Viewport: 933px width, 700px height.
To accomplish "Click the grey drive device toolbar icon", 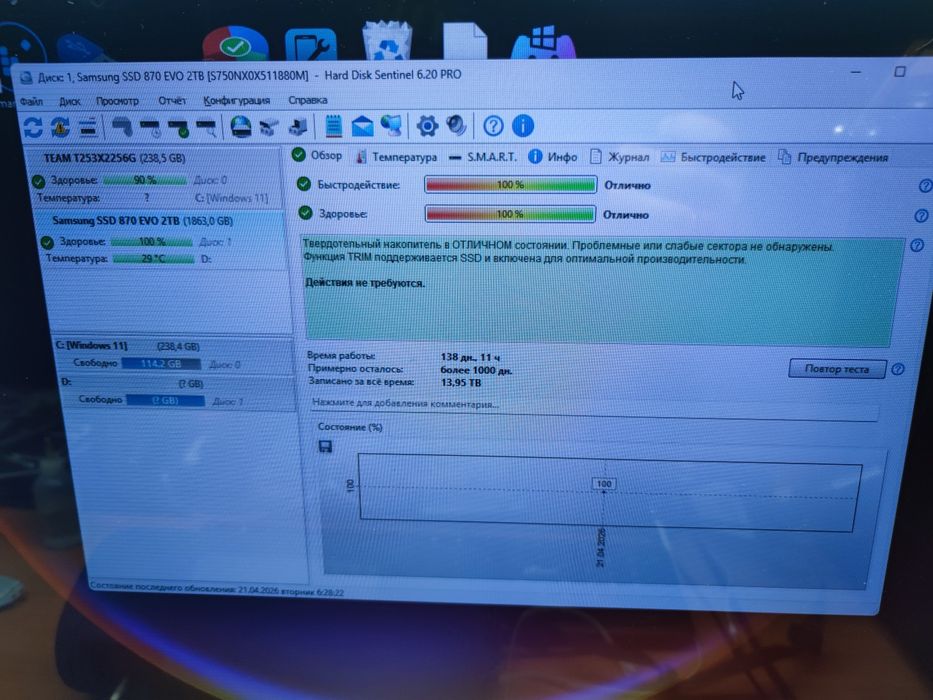I will coord(269,127).
